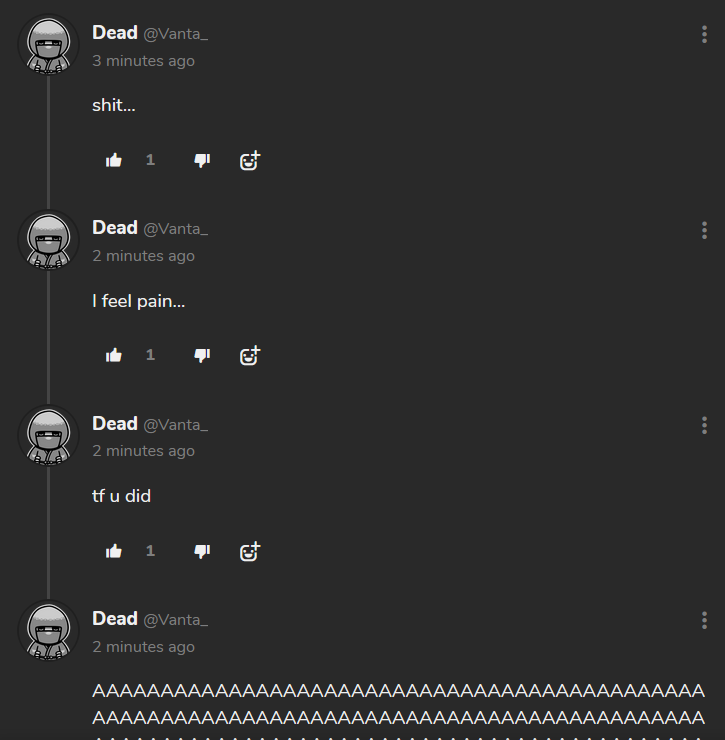Click avatar beside the "tf u did" comment
The image size is (725, 740).
[x=48, y=436]
